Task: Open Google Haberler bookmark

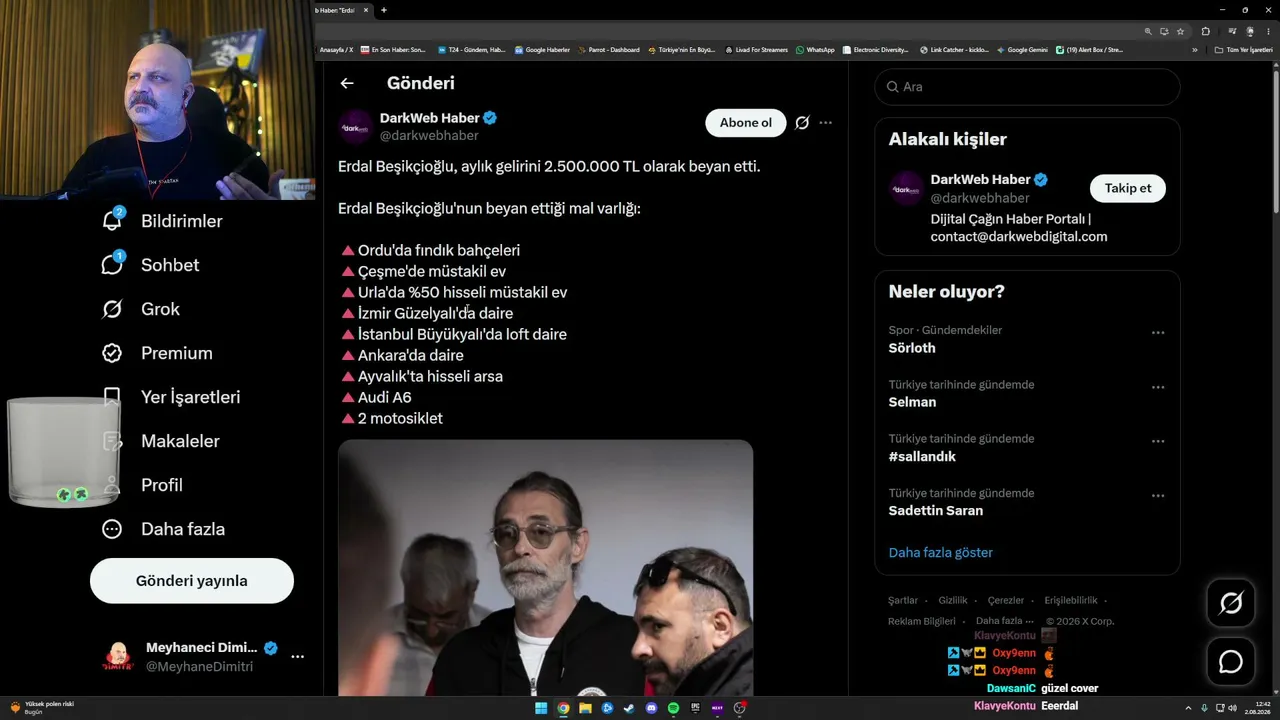Action: pos(543,49)
